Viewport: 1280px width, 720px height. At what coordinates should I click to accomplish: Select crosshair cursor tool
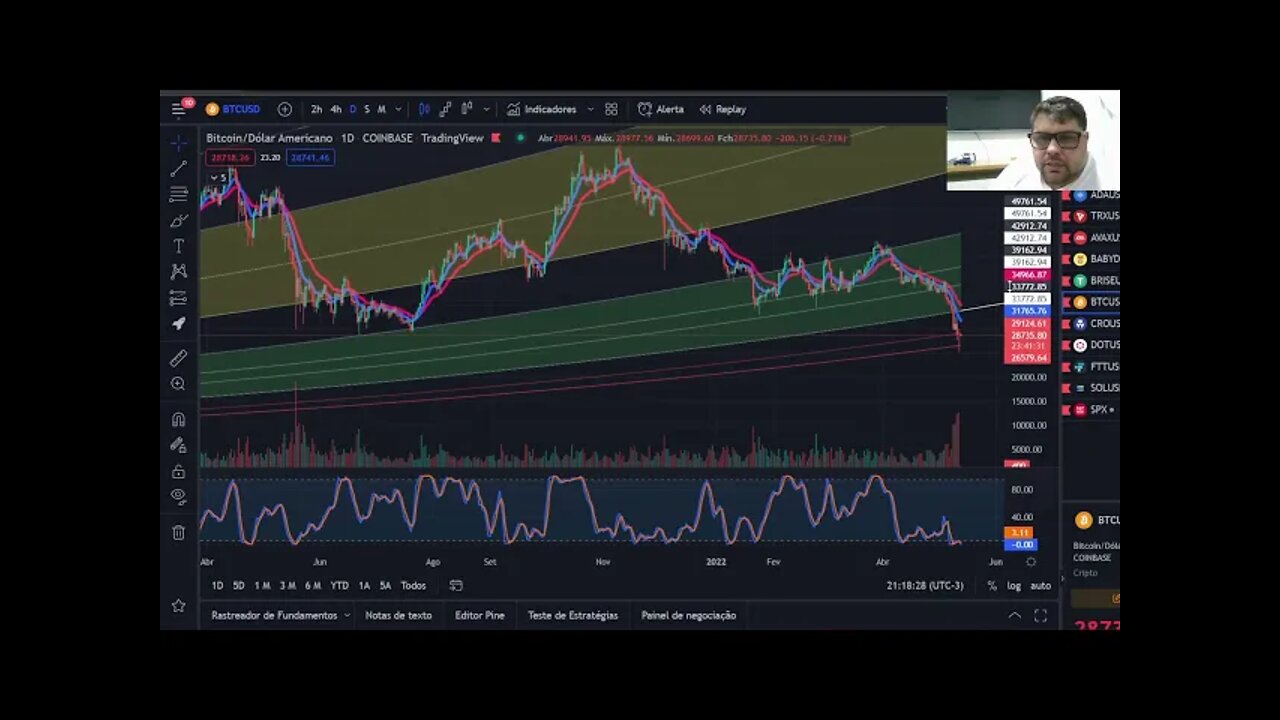pos(178,143)
